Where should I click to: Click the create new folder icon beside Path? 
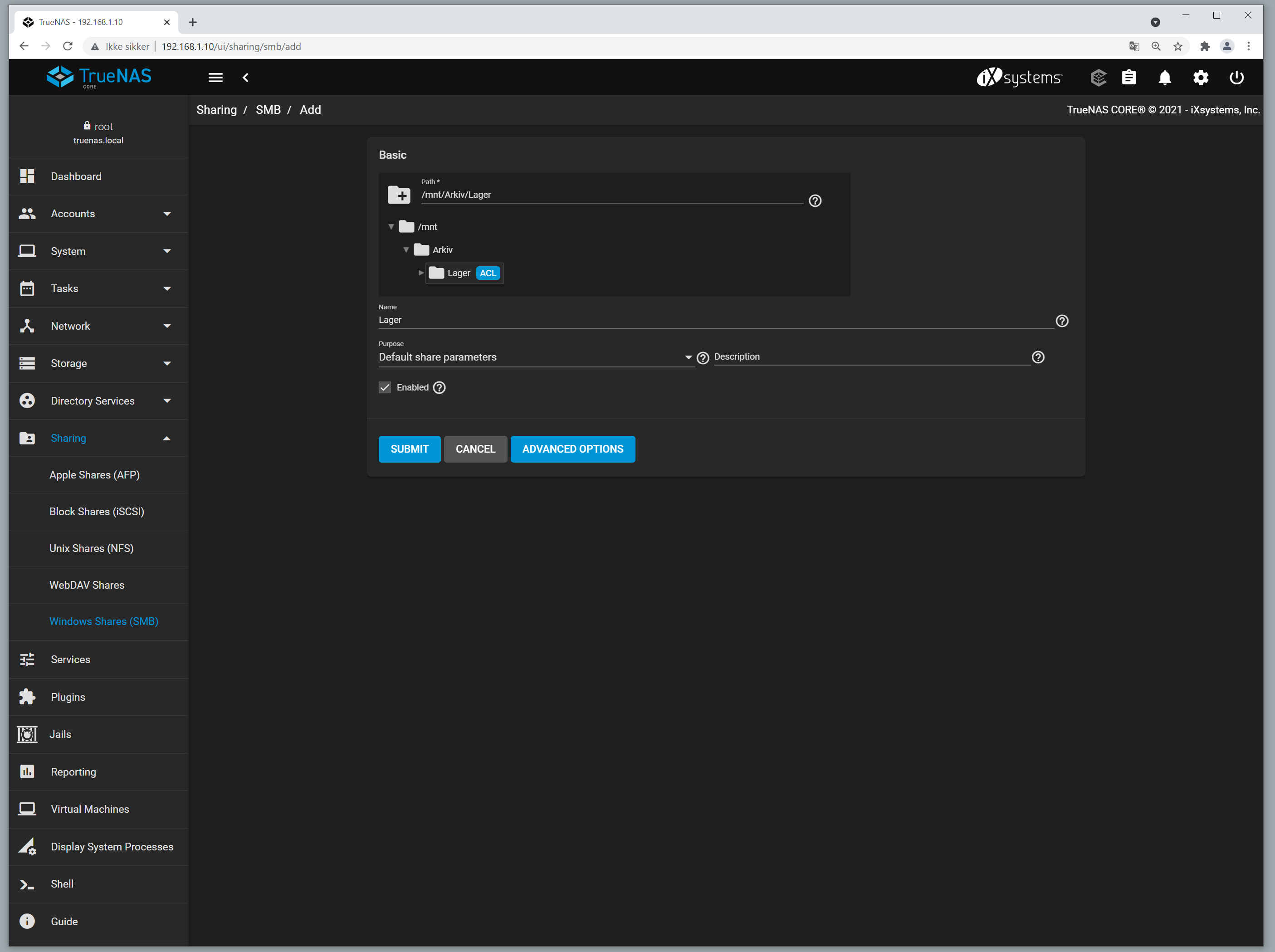(x=399, y=195)
